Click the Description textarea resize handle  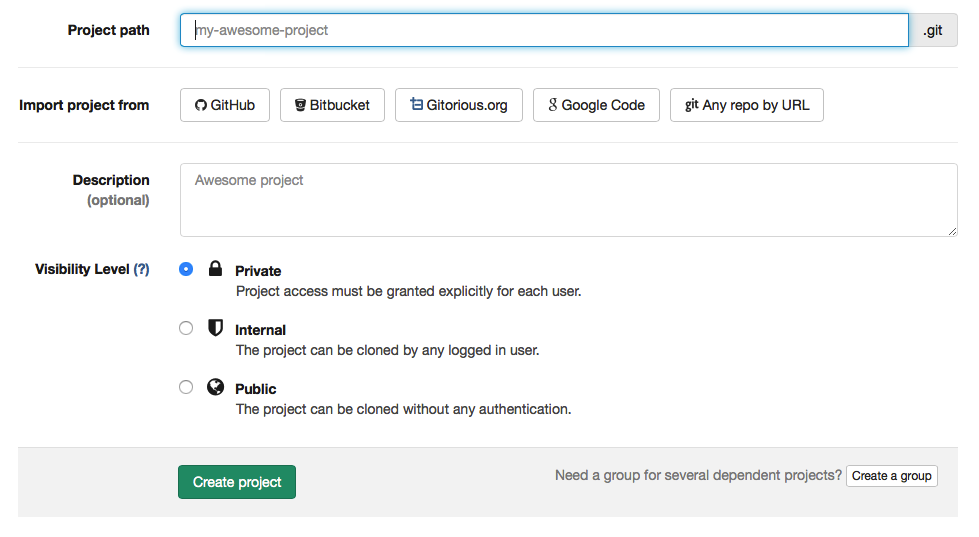952,231
